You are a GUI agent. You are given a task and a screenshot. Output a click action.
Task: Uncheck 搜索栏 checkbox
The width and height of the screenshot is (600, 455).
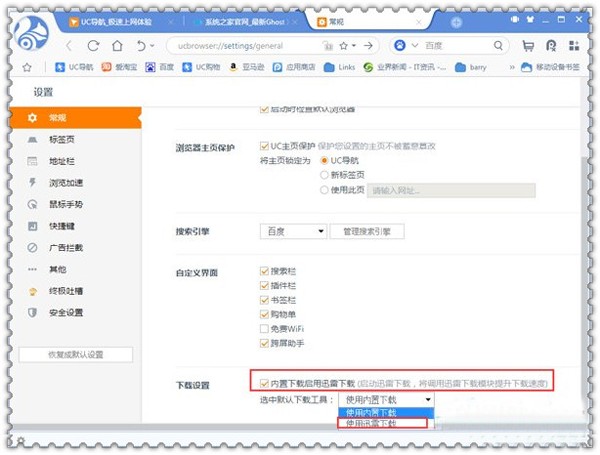264,271
